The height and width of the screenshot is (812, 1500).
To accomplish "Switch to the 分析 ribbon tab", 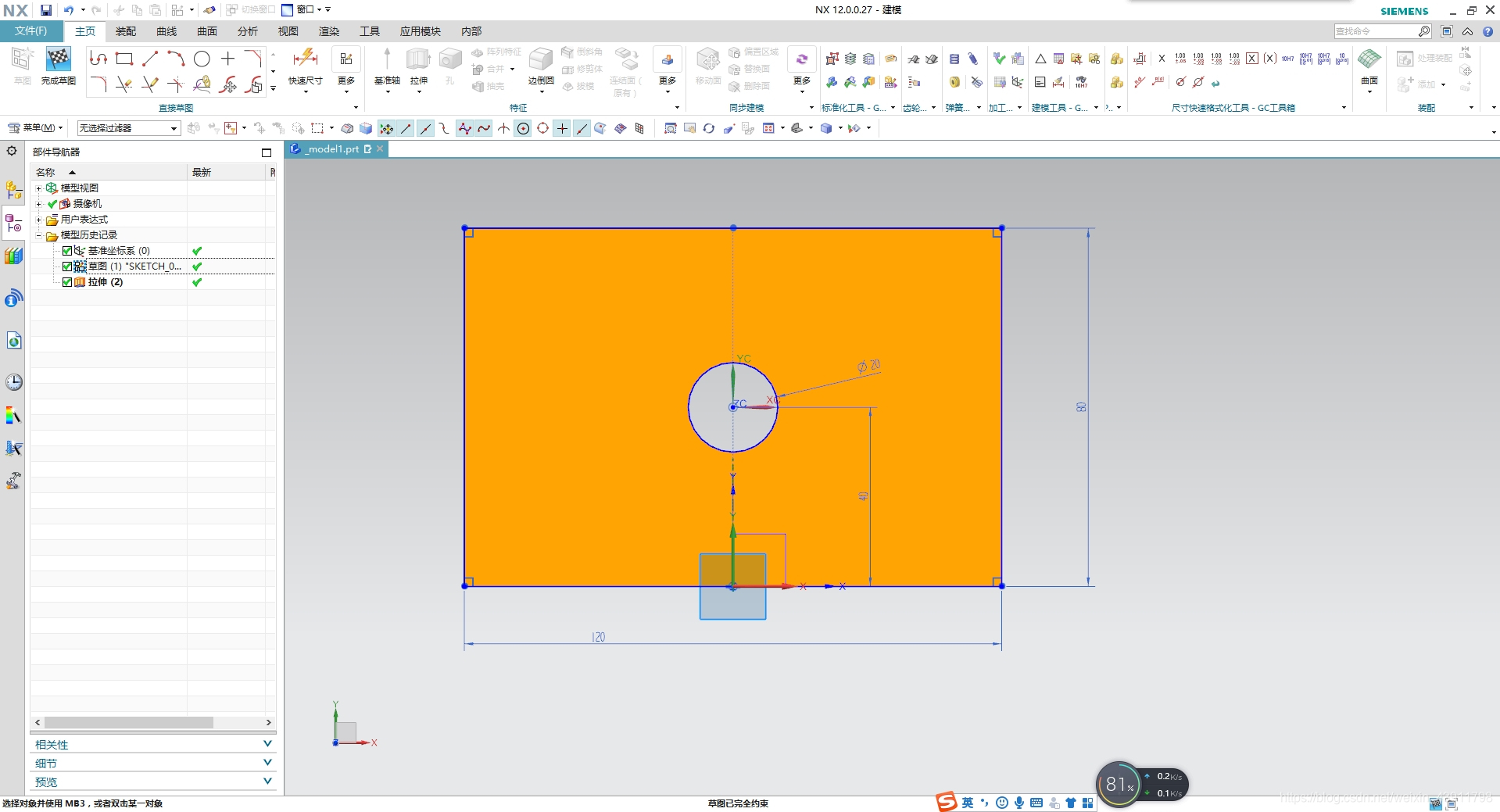I will (x=248, y=31).
